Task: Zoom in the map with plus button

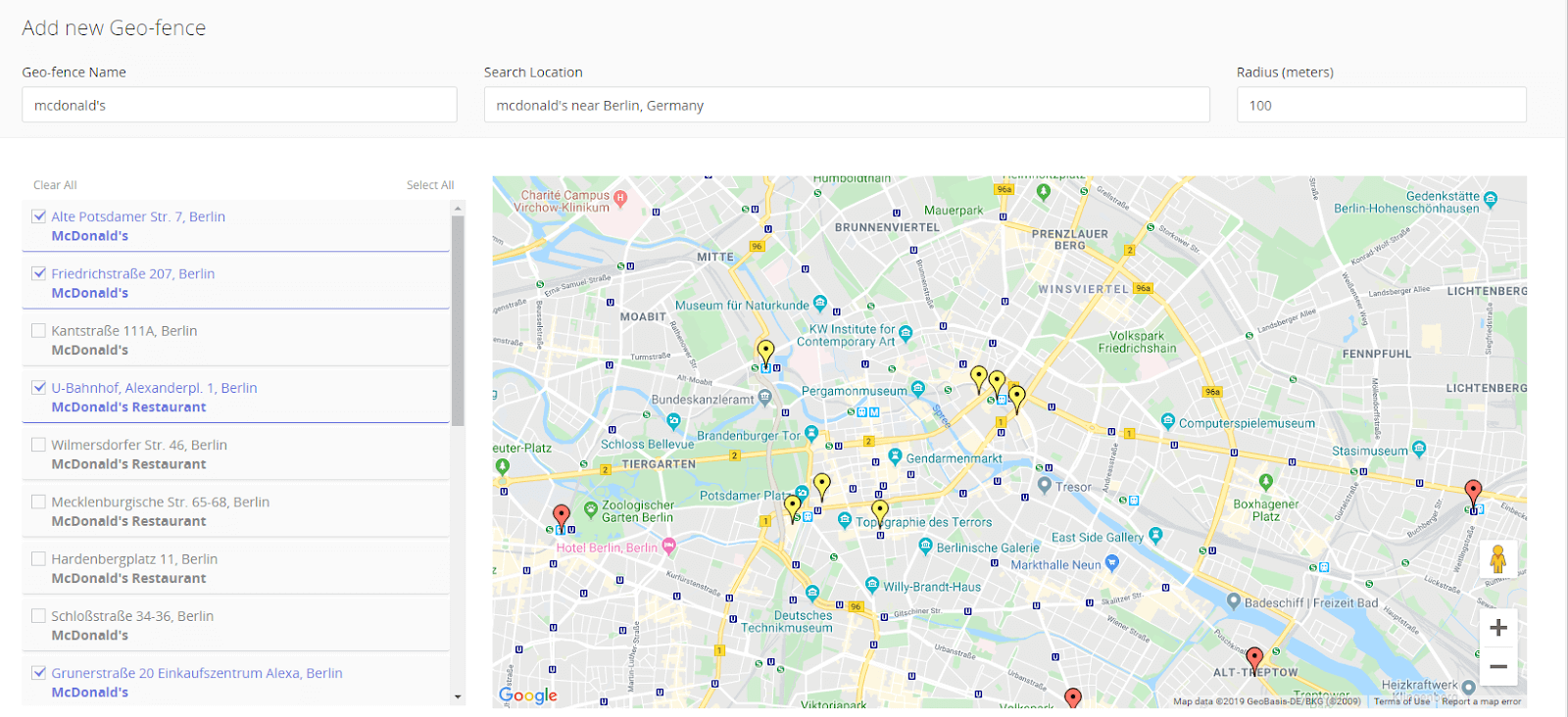Action: [1498, 628]
